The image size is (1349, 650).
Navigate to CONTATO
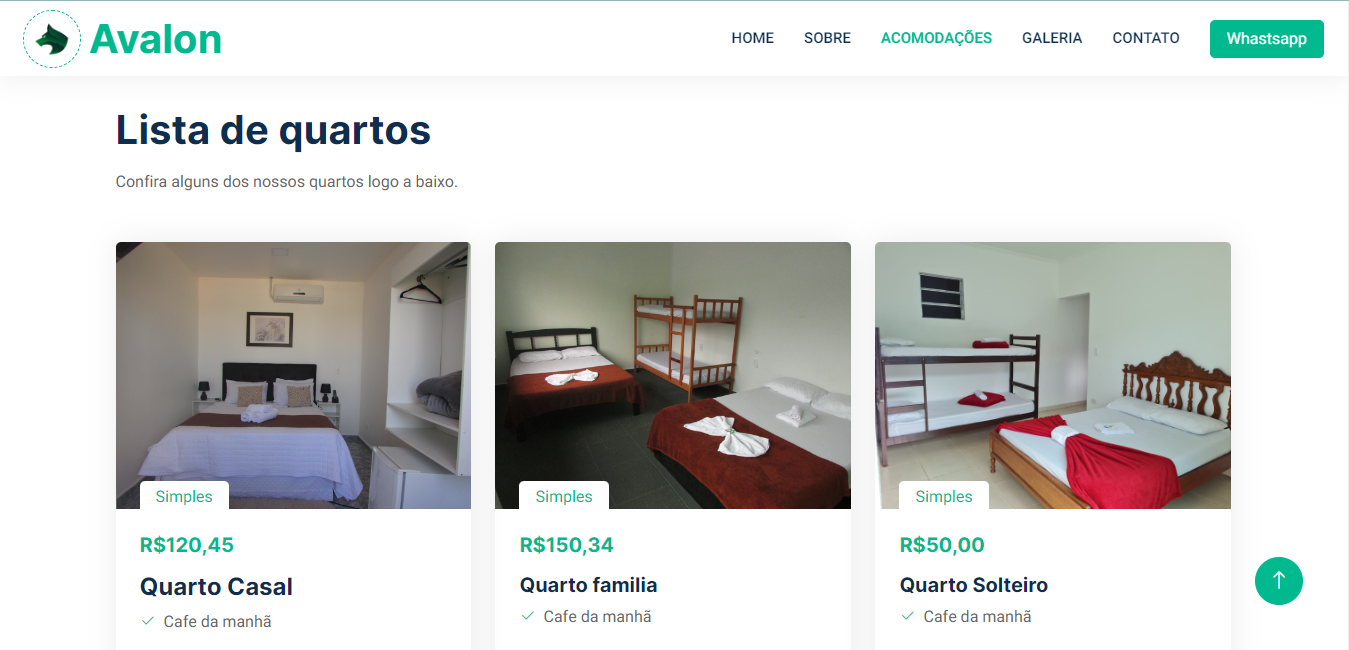1146,38
